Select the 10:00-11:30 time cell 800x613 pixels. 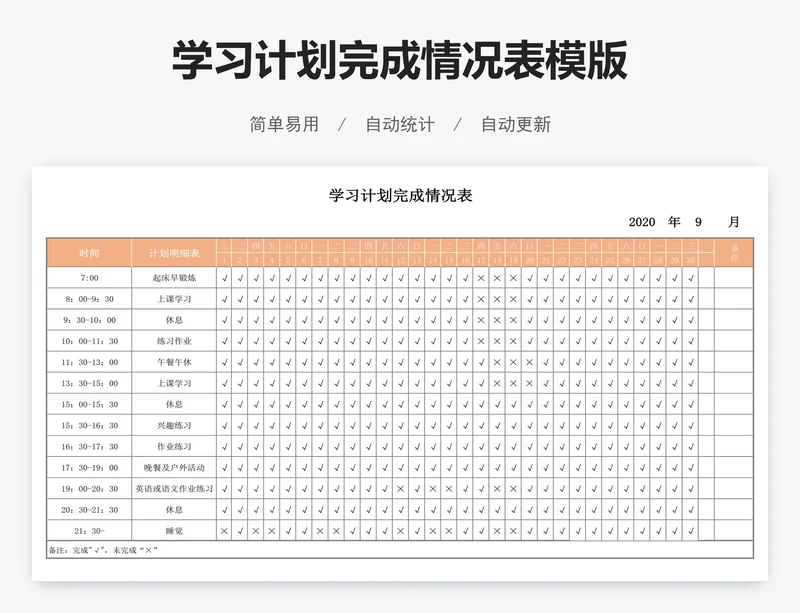coord(89,341)
